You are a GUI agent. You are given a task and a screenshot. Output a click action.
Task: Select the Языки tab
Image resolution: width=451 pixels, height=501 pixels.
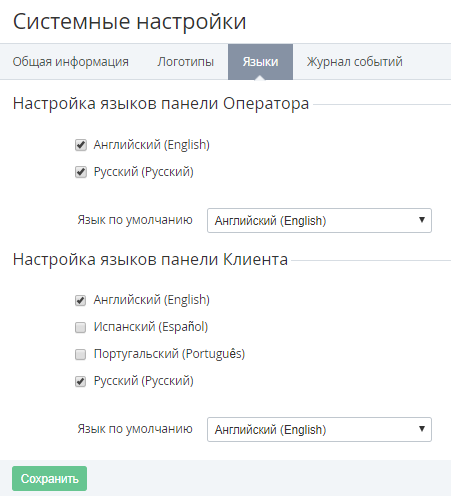click(260, 62)
